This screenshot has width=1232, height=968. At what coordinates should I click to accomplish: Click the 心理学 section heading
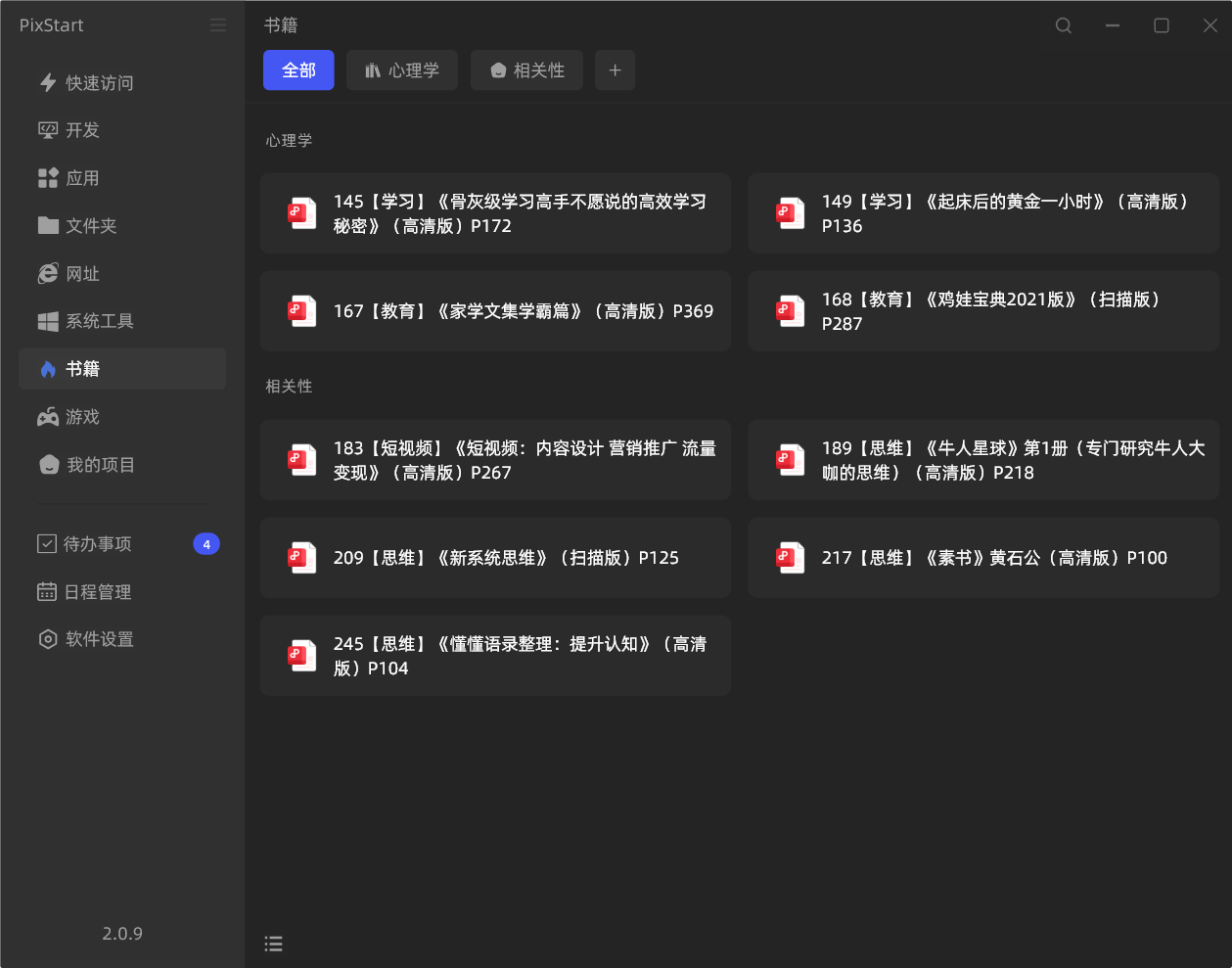(x=289, y=141)
